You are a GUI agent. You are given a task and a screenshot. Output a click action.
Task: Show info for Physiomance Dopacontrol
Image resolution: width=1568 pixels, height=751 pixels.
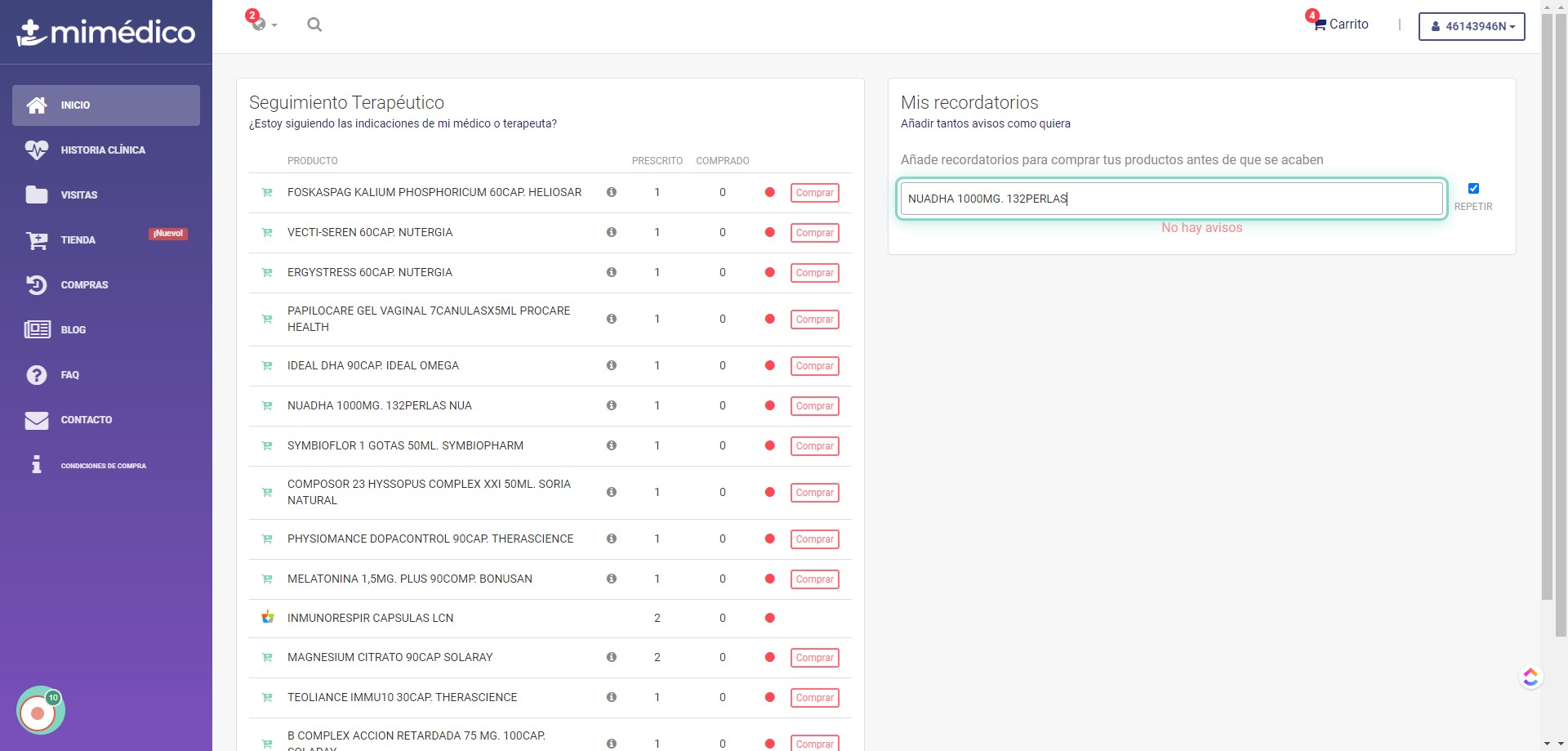[x=611, y=539]
